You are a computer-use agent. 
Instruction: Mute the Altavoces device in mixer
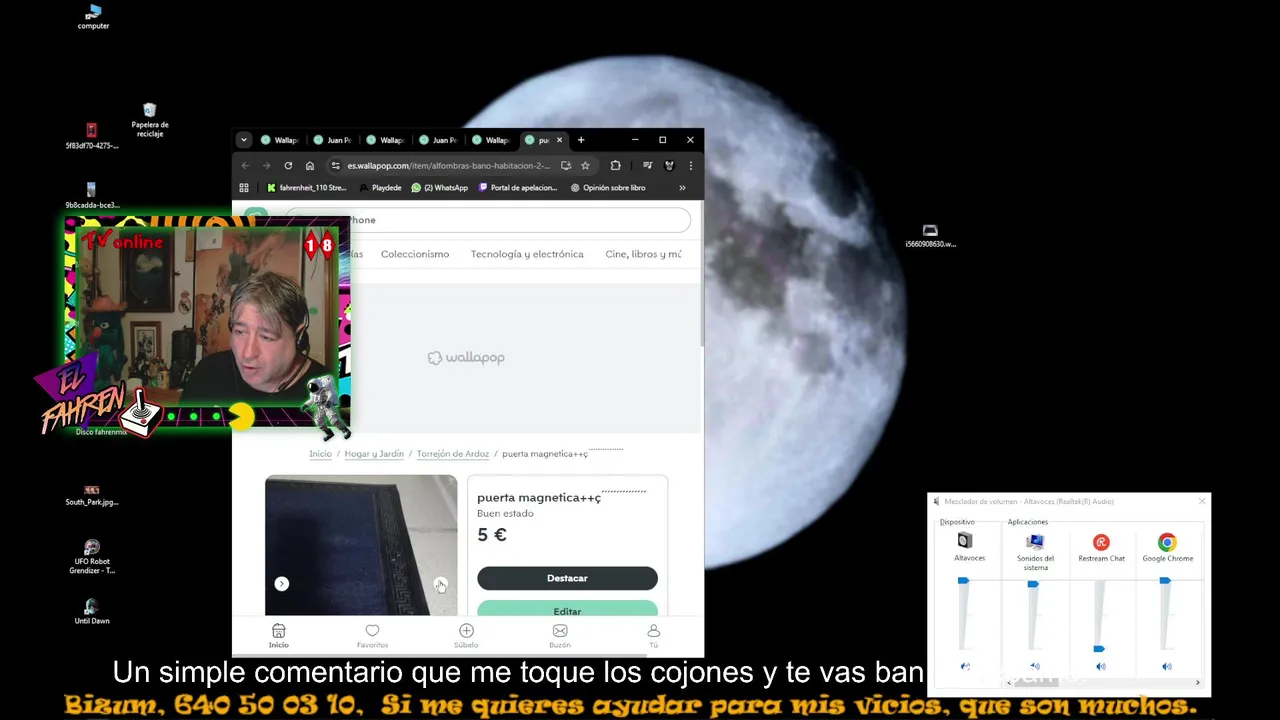click(965, 666)
